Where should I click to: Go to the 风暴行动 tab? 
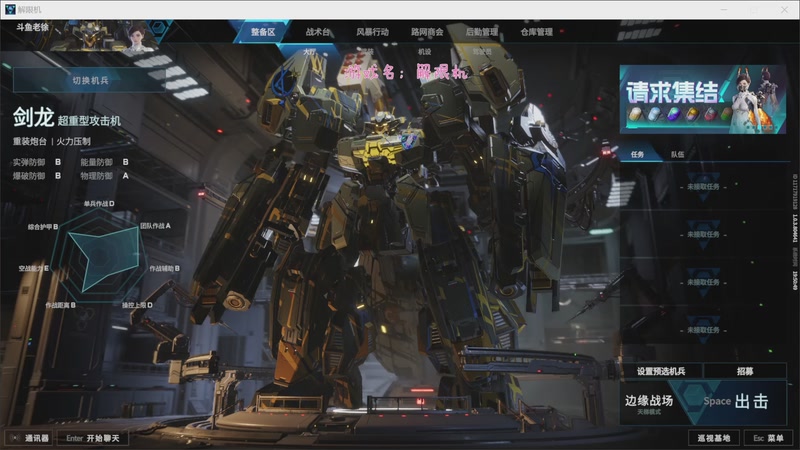372,32
